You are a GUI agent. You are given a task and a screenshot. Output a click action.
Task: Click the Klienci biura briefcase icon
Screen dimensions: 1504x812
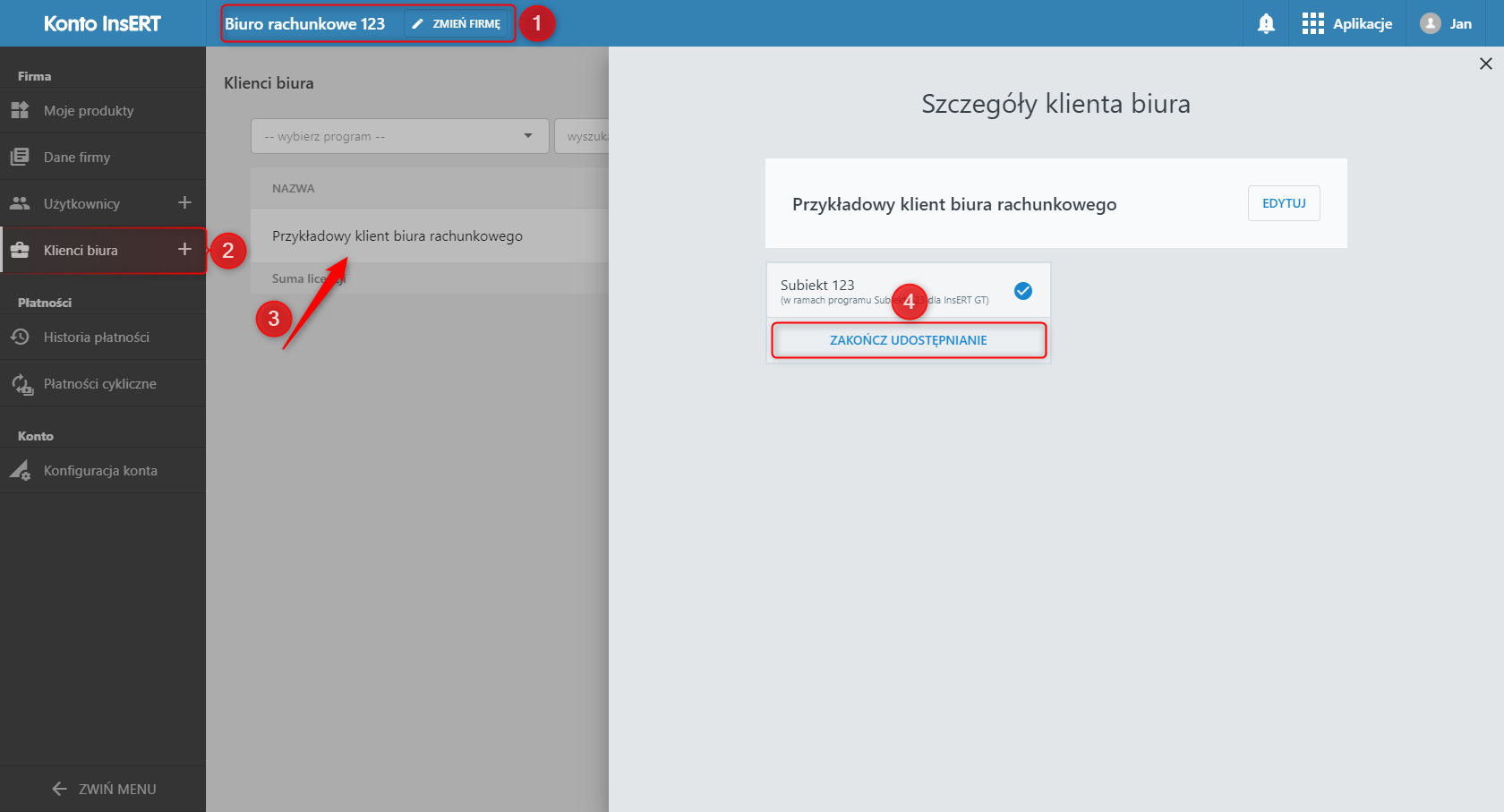click(x=20, y=250)
